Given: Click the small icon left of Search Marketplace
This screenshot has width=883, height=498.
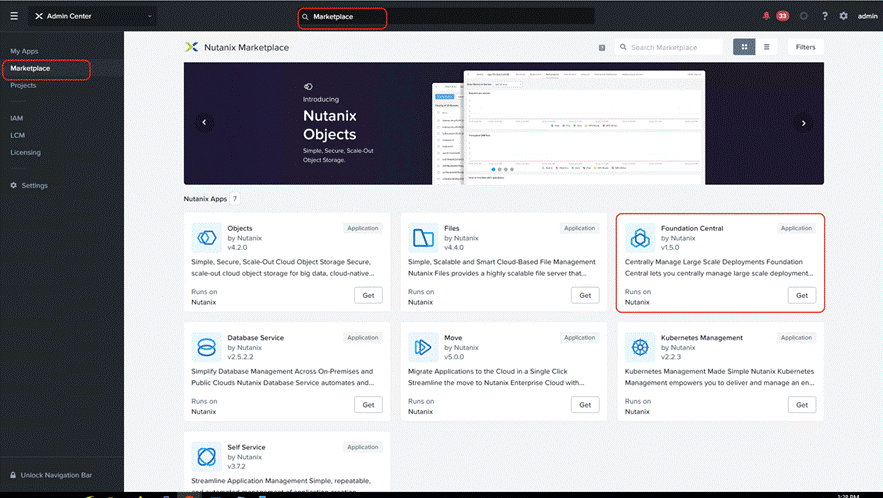Looking at the screenshot, I should point(602,47).
